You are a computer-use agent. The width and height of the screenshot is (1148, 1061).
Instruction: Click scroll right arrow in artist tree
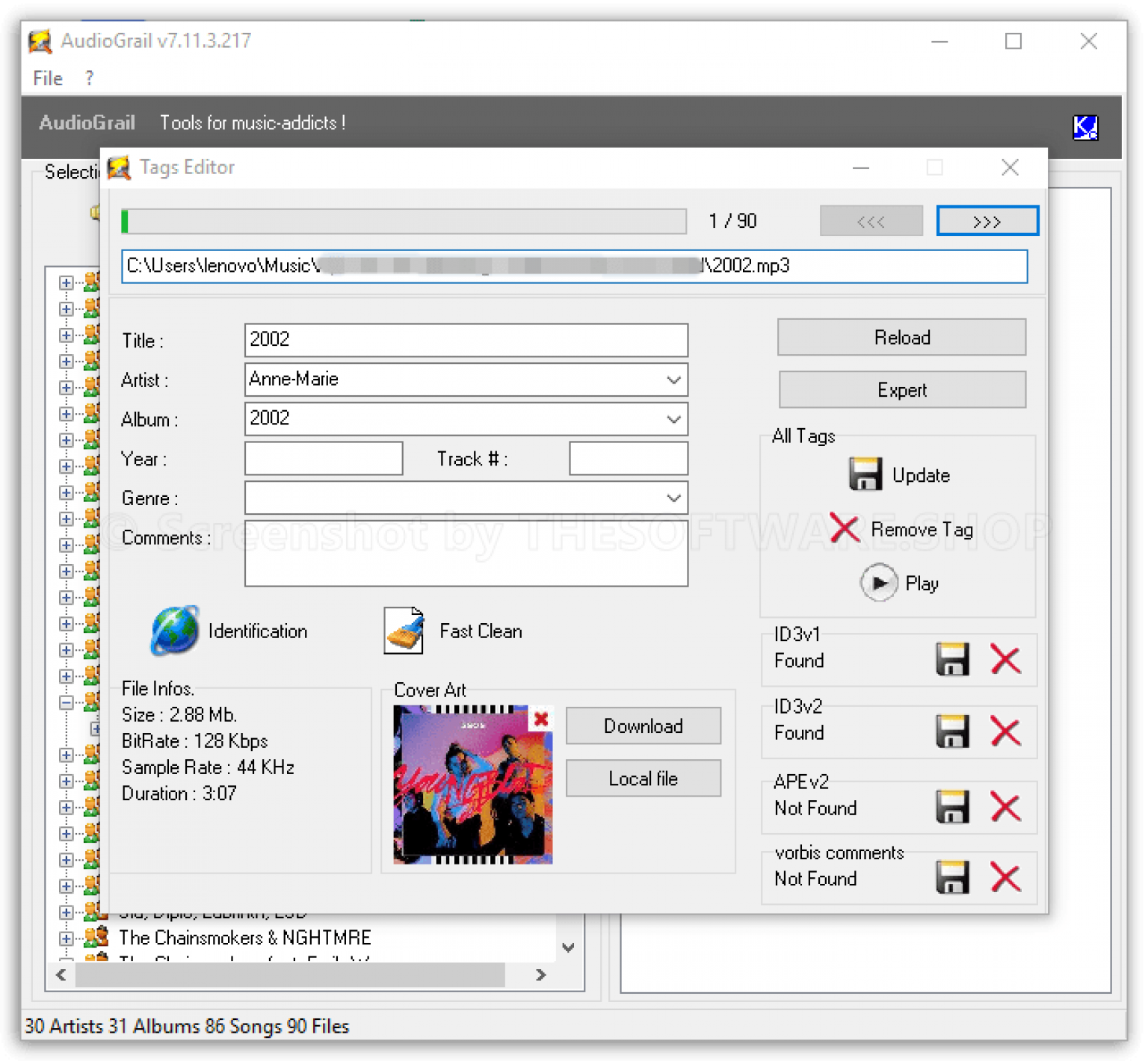[541, 974]
